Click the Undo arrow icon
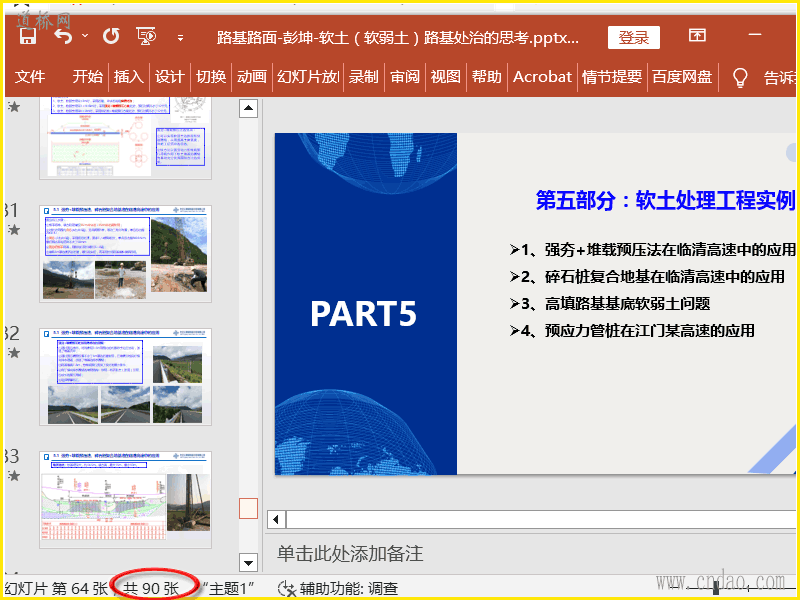Image resolution: width=800 pixels, height=600 pixels. (x=63, y=37)
